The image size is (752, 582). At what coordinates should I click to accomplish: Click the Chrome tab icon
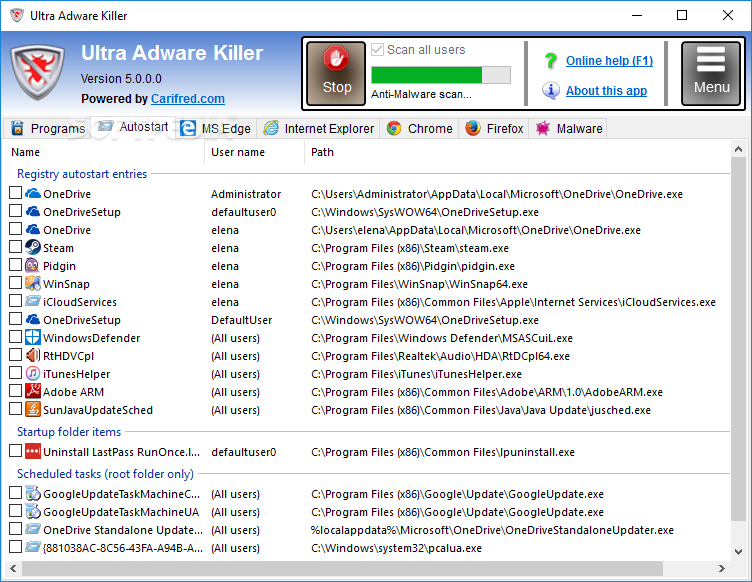click(394, 128)
